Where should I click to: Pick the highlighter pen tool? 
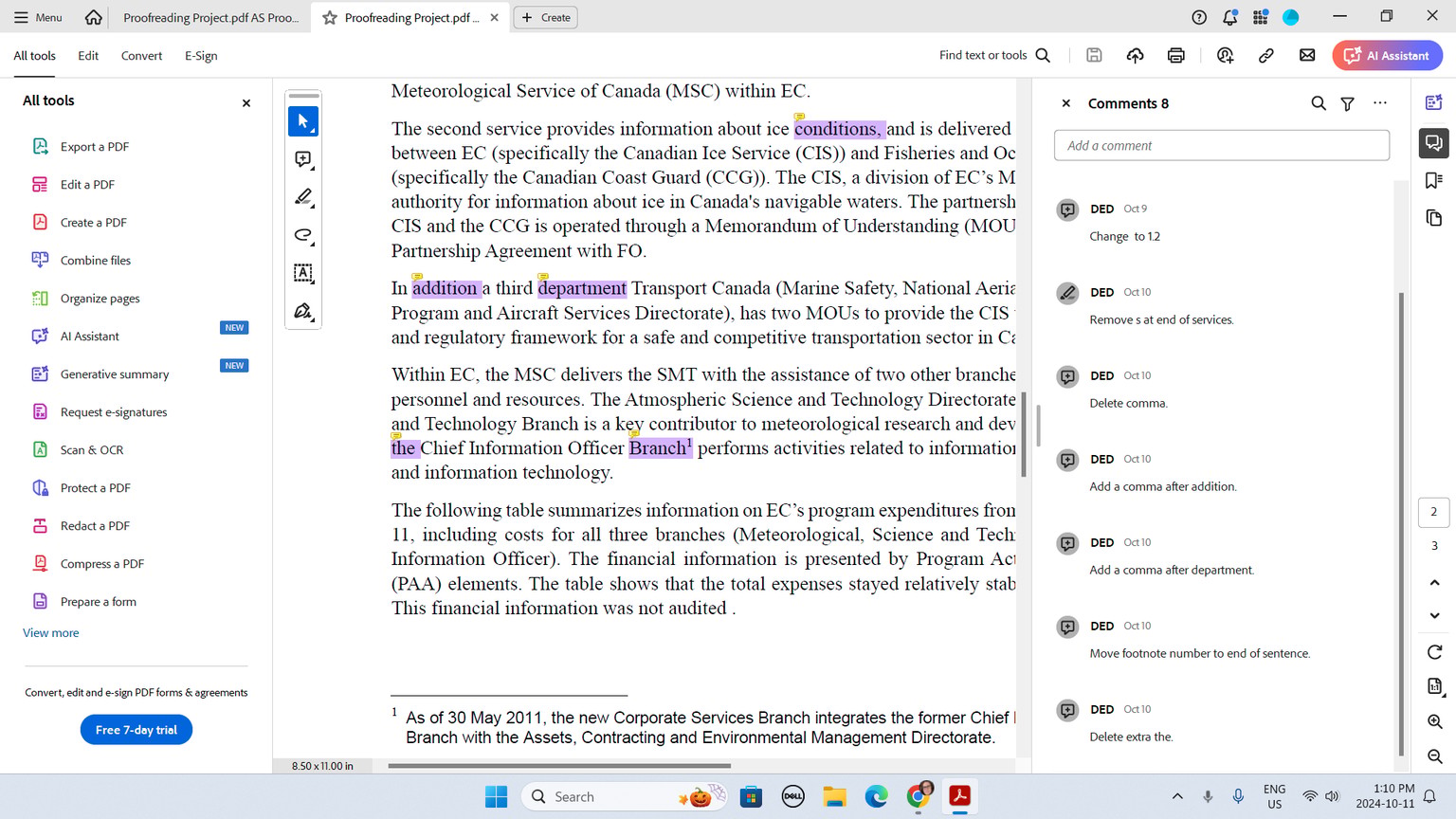coord(303,197)
